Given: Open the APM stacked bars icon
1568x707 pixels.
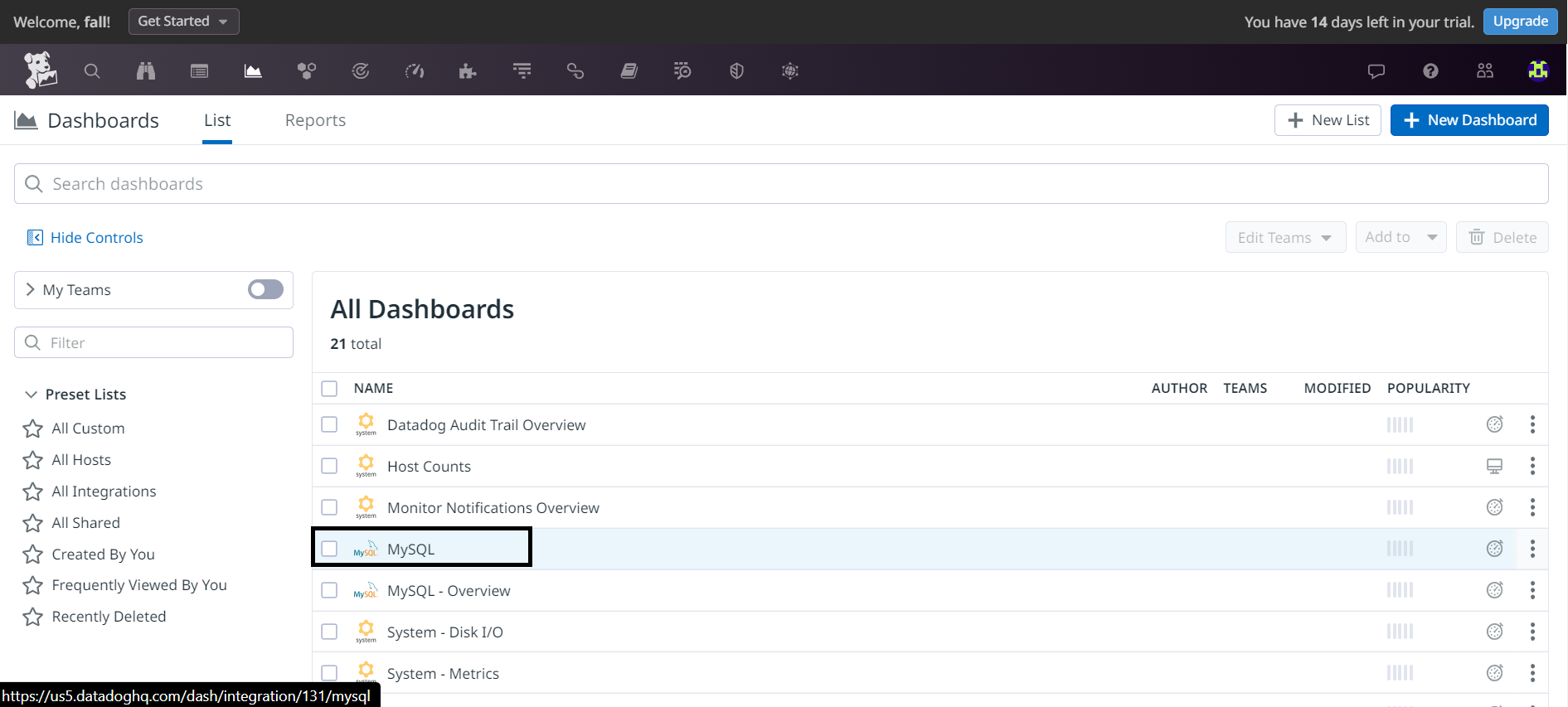Looking at the screenshot, I should [522, 71].
